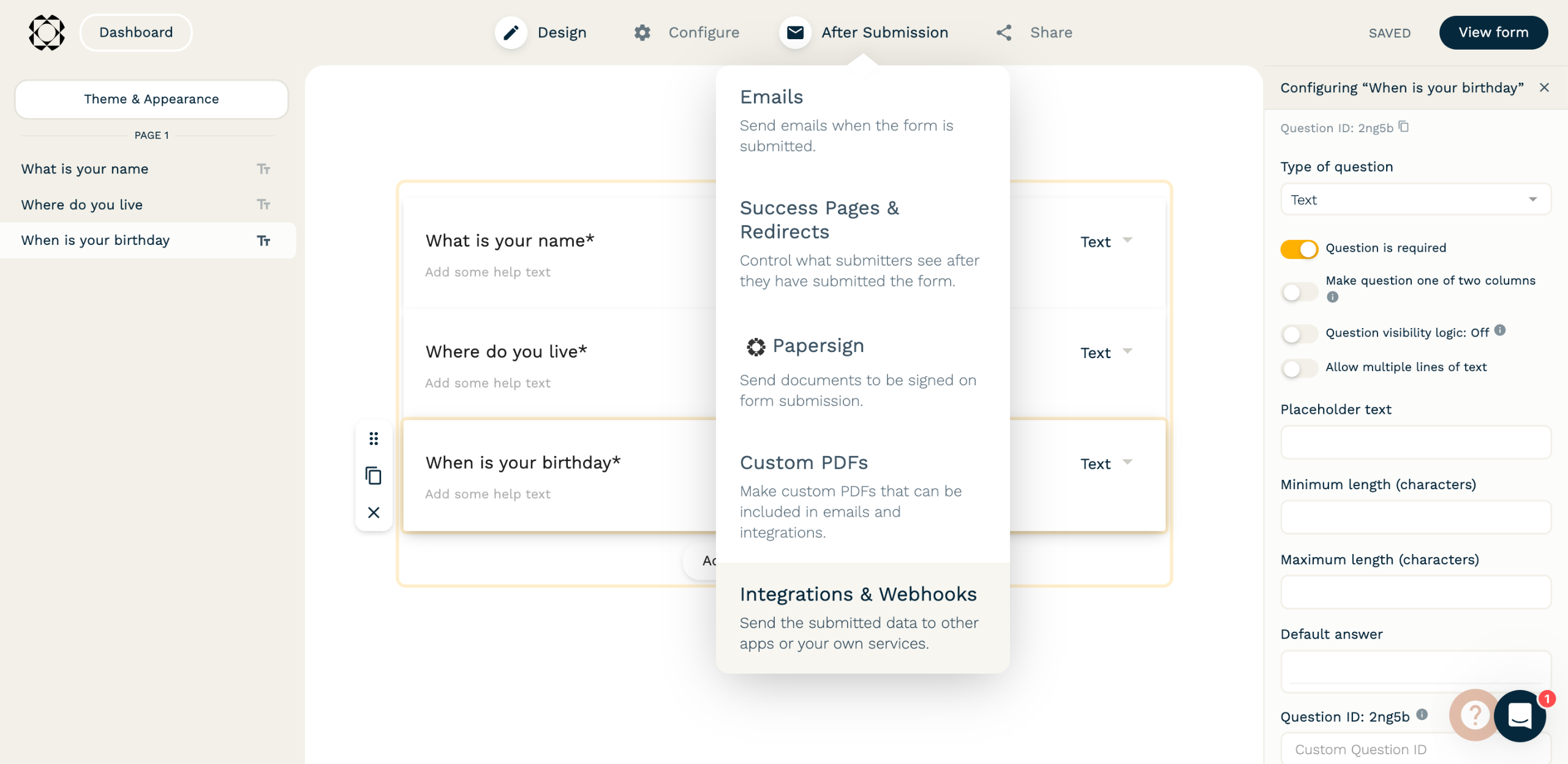Screen dimensions: 1568x764
Task: Open Type of question dropdown
Action: [x=1415, y=200]
